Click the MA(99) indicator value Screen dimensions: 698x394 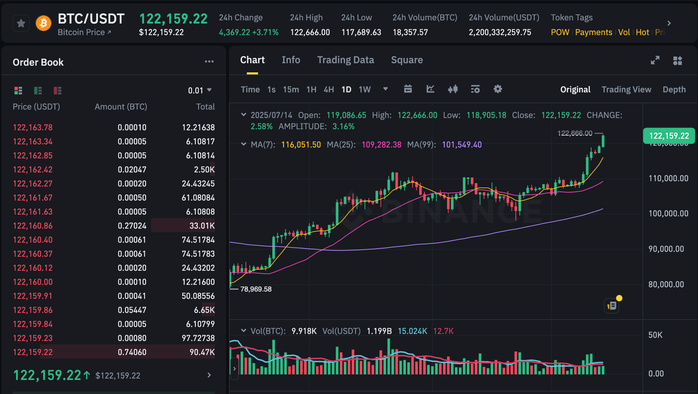click(462, 145)
